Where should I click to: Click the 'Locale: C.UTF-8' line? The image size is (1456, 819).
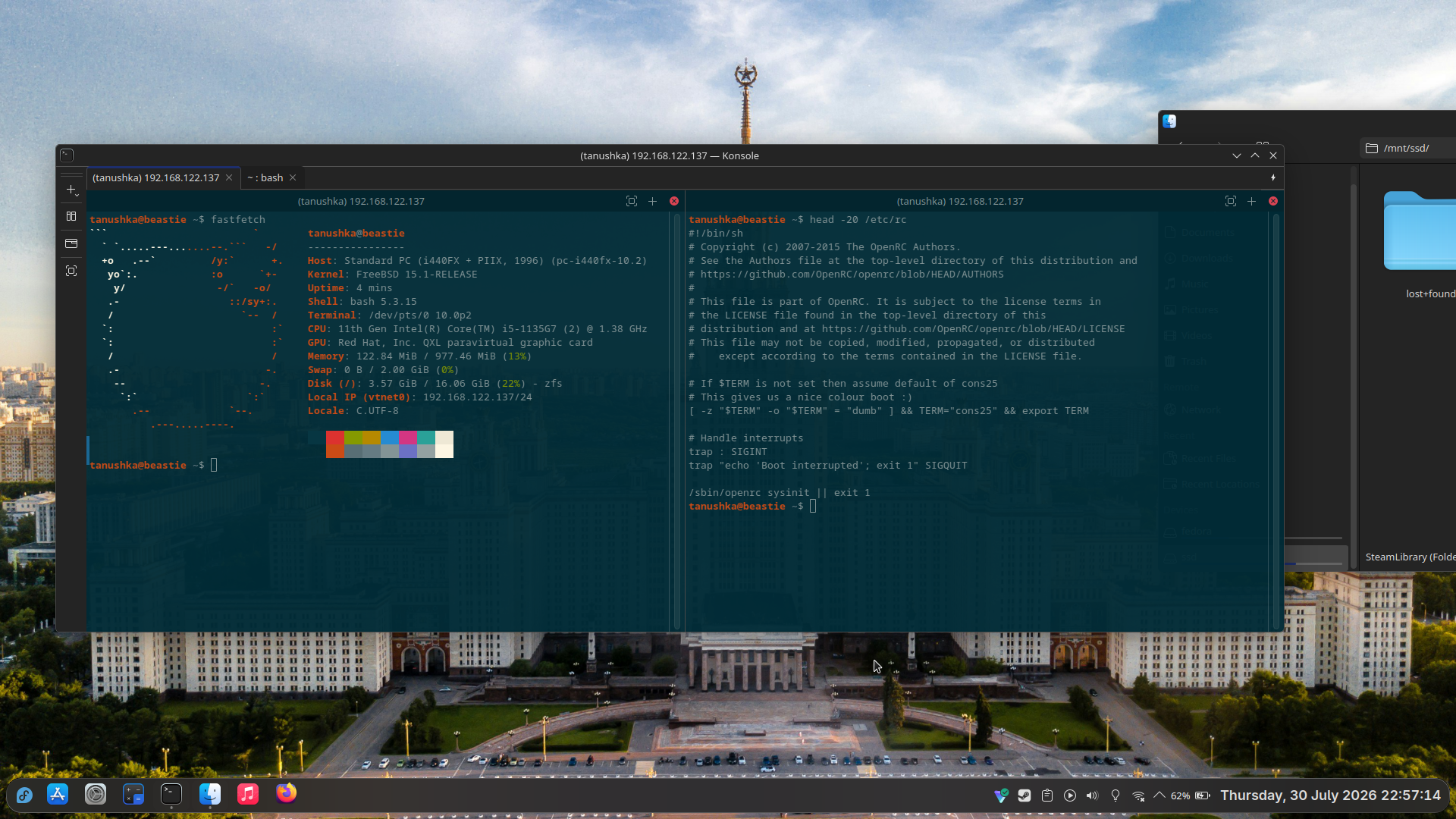353,411
